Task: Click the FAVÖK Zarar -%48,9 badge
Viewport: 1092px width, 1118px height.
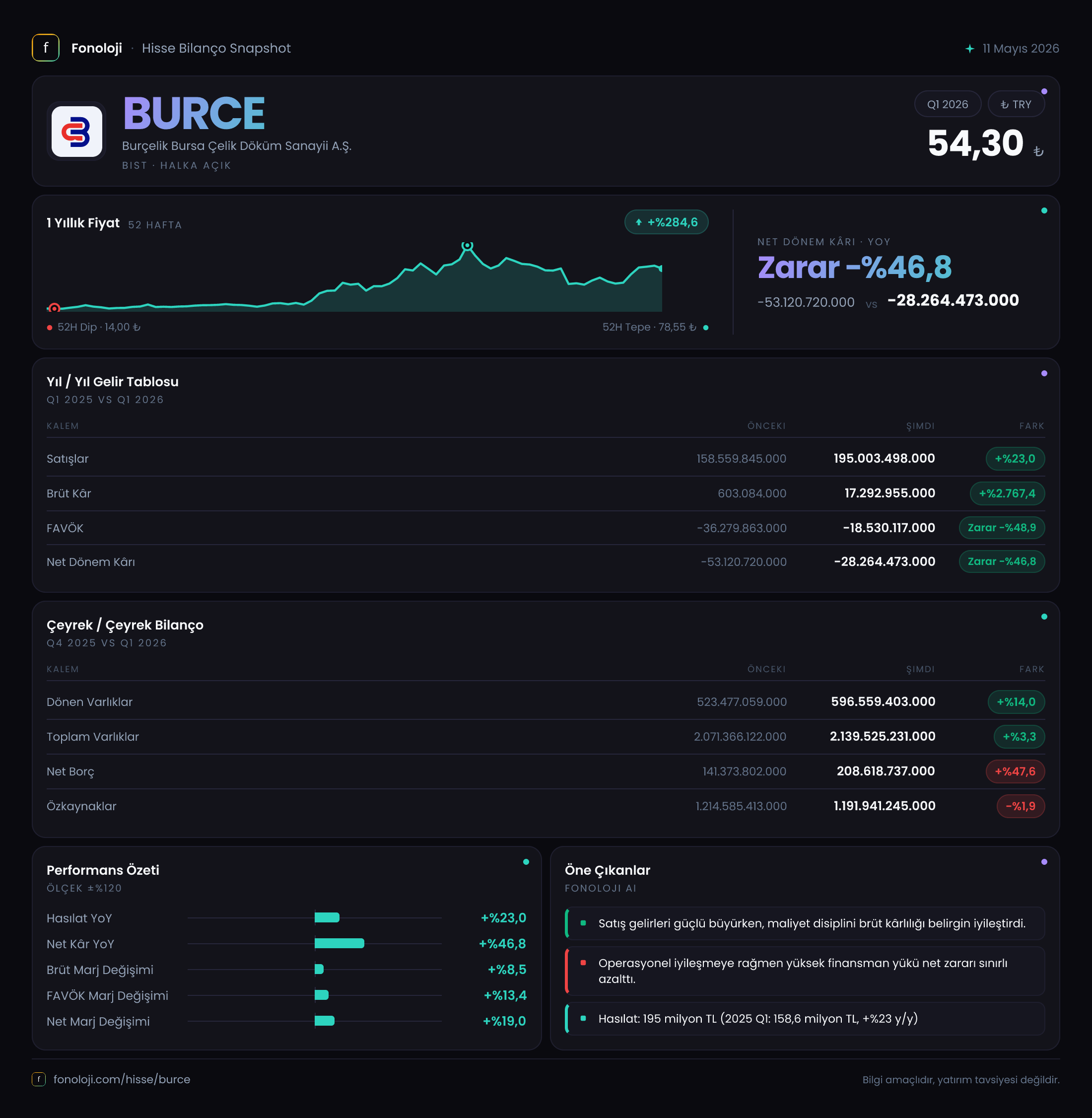Action: click(1001, 528)
